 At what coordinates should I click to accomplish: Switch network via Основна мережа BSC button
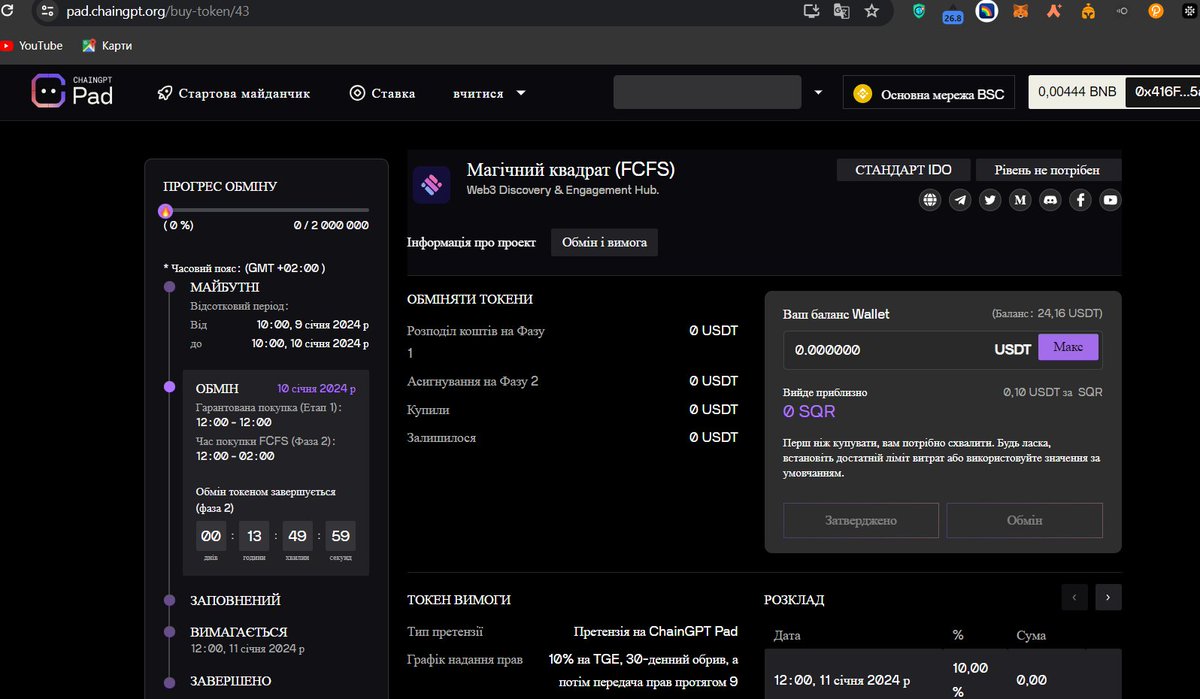click(x=929, y=94)
